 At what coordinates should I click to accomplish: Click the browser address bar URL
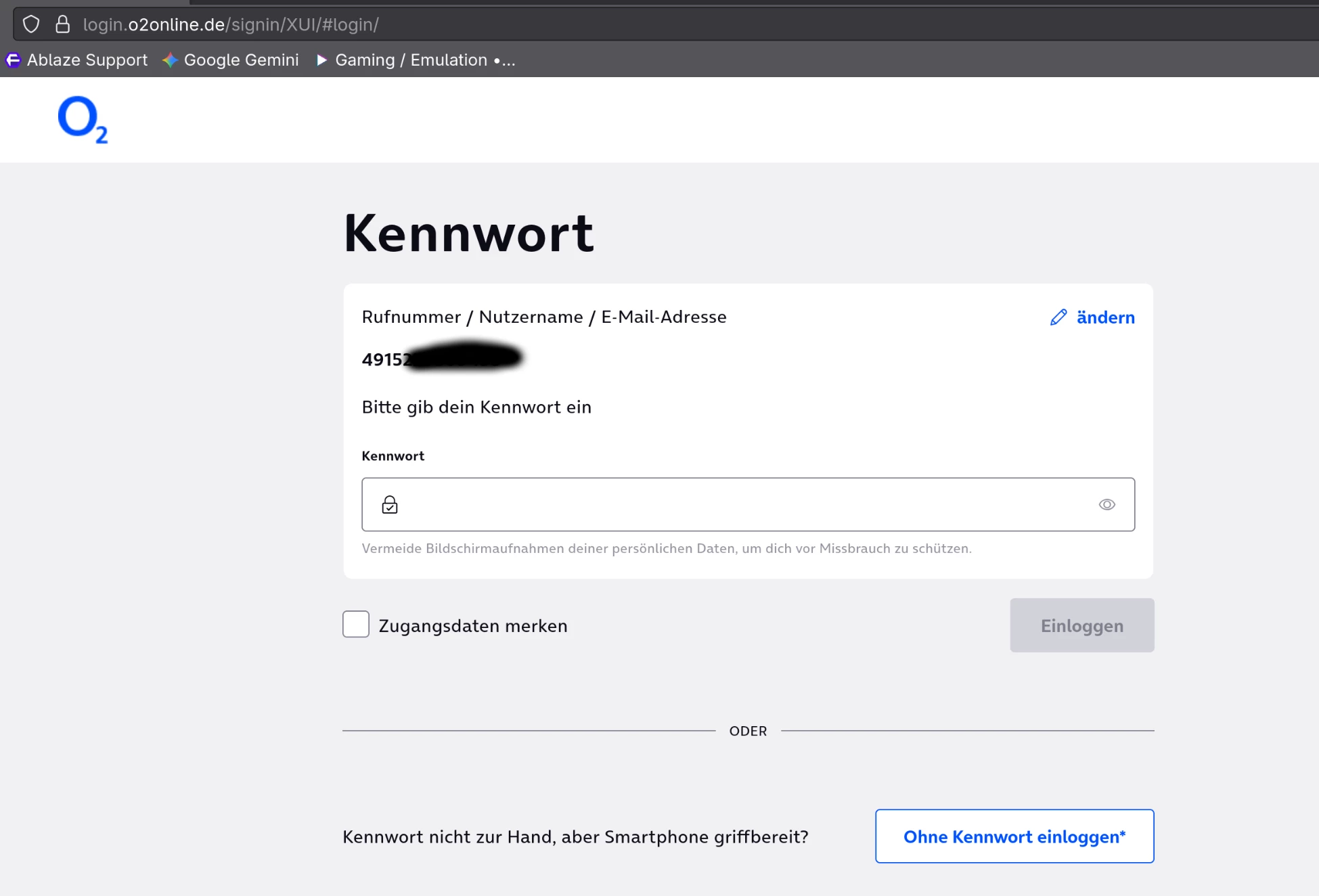(x=230, y=24)
